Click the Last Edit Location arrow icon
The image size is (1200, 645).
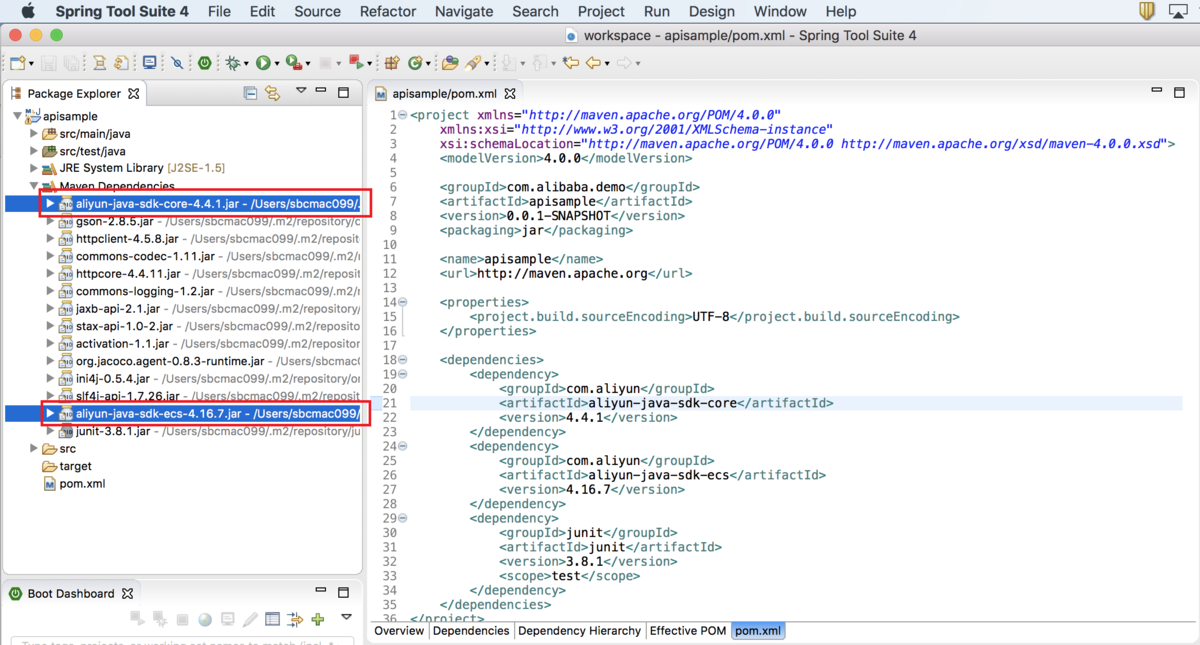tap(570, 63)
